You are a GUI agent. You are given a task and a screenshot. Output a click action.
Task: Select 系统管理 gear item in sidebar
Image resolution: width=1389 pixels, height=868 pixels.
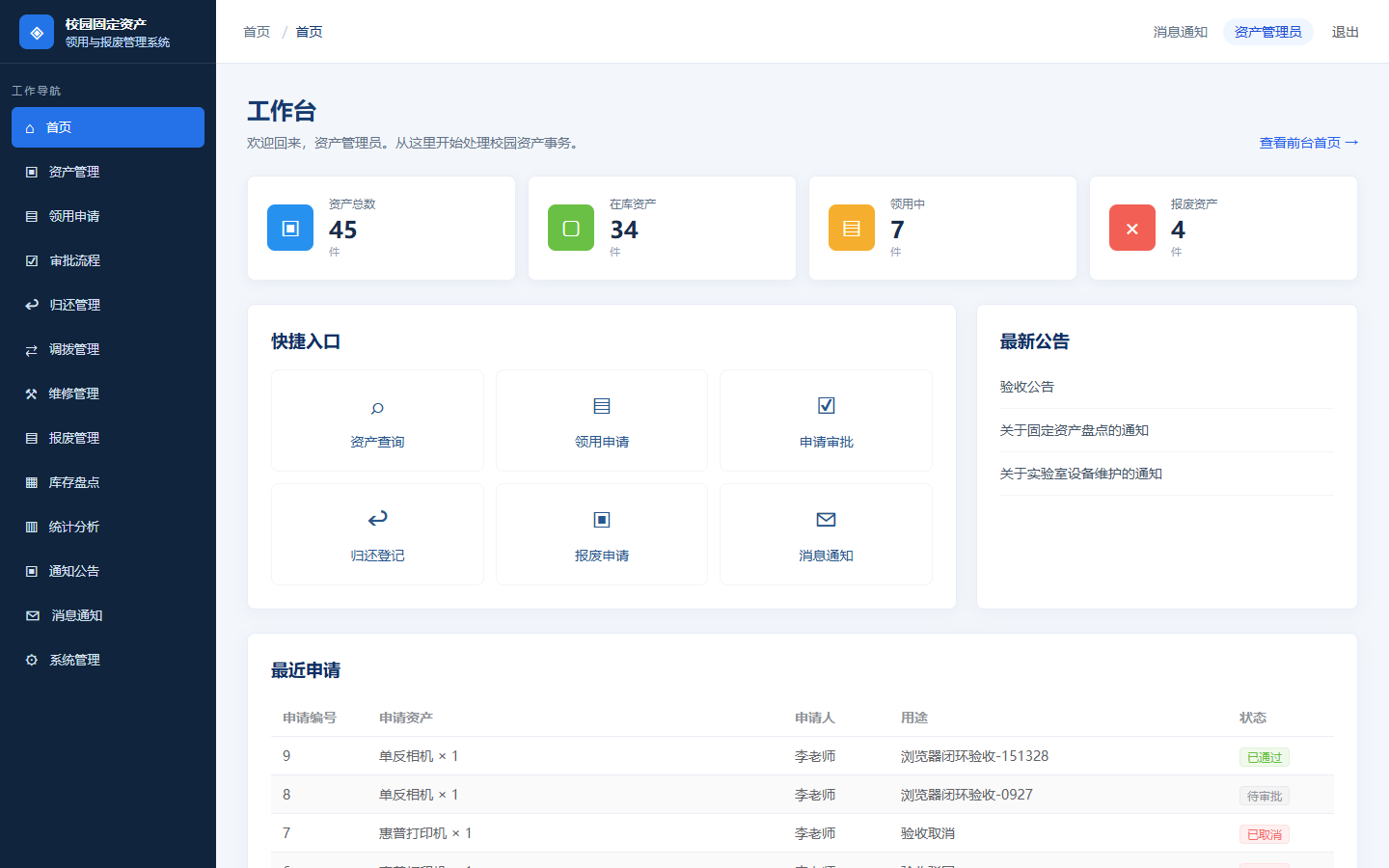click(108, 660)
